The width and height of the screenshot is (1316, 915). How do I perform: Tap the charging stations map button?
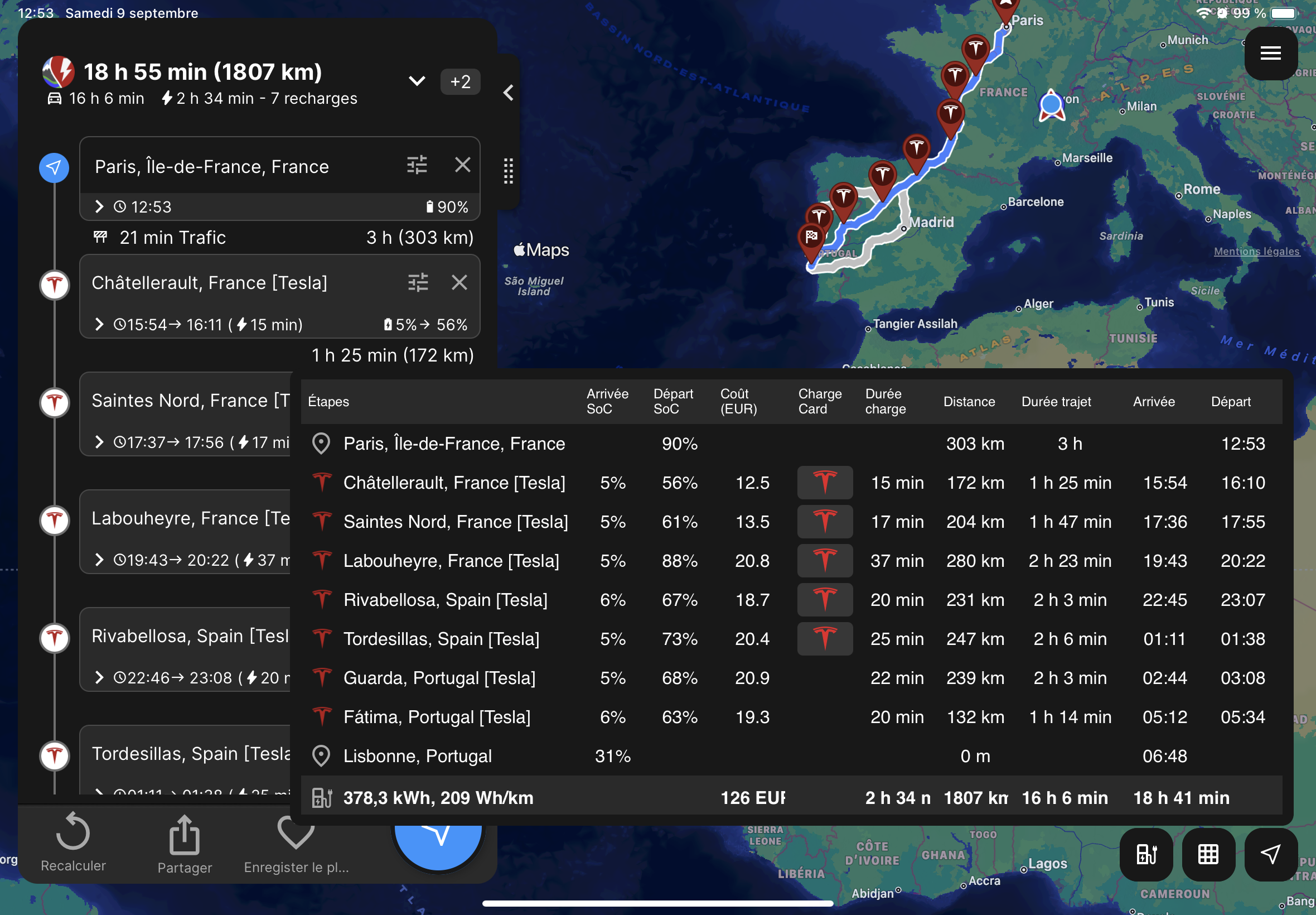pos(1146,854)
